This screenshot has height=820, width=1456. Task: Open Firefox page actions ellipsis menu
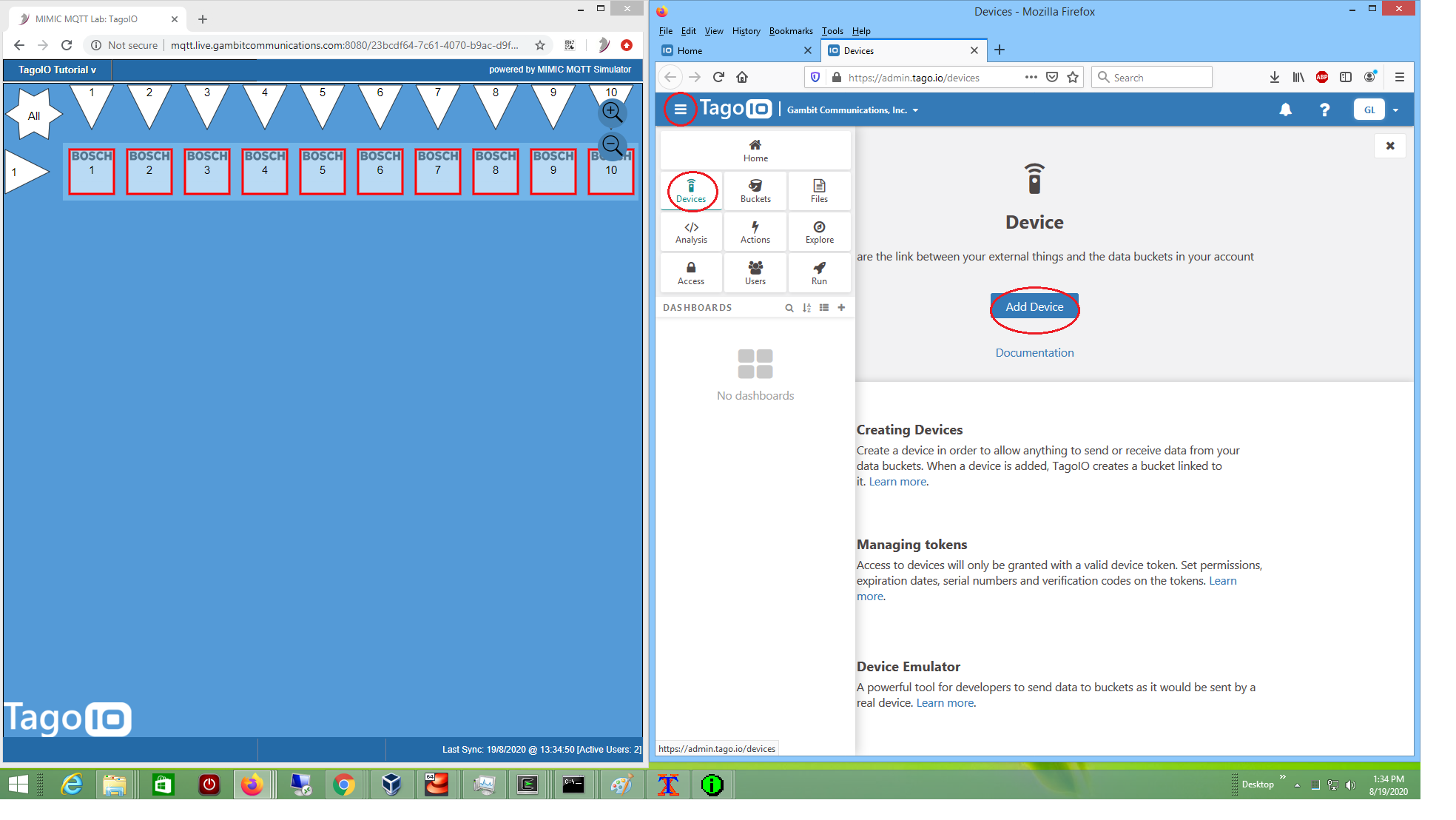[x=1031, y=77]
